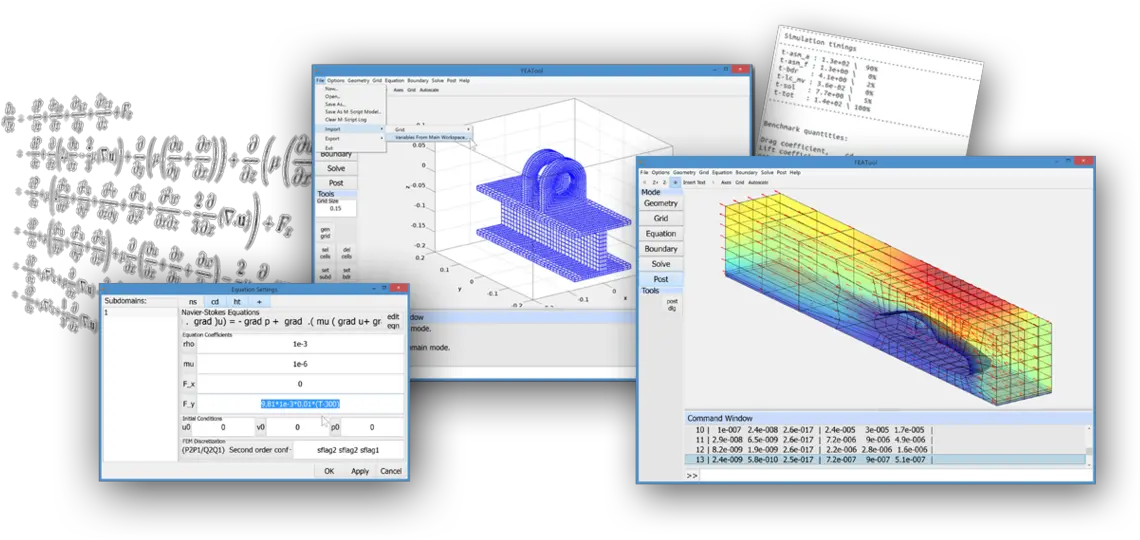Choose the 'set bdr' grid tool
Viewport: 1140px width, 540px height.
[x=346, y=274]
